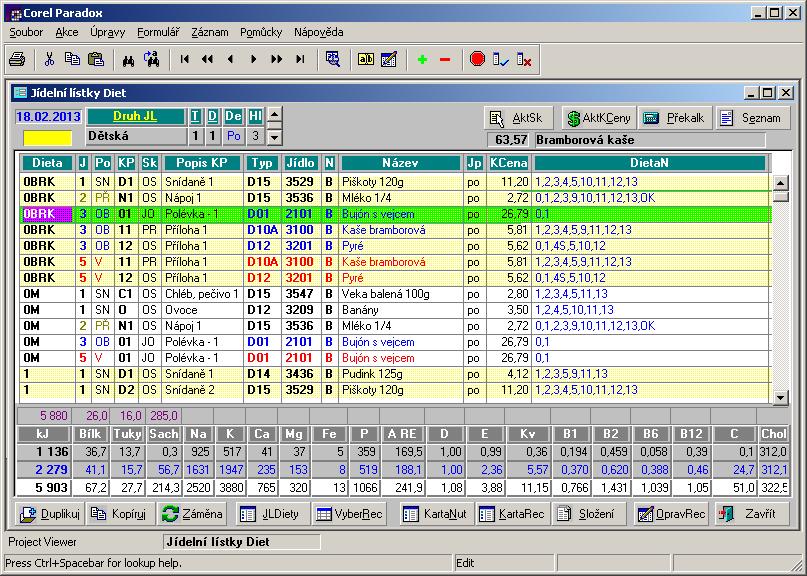This screenshot has height=576, width=807.
Task: Click the red Stop icon
Action: pyautogui.click(x=478, y=59)
